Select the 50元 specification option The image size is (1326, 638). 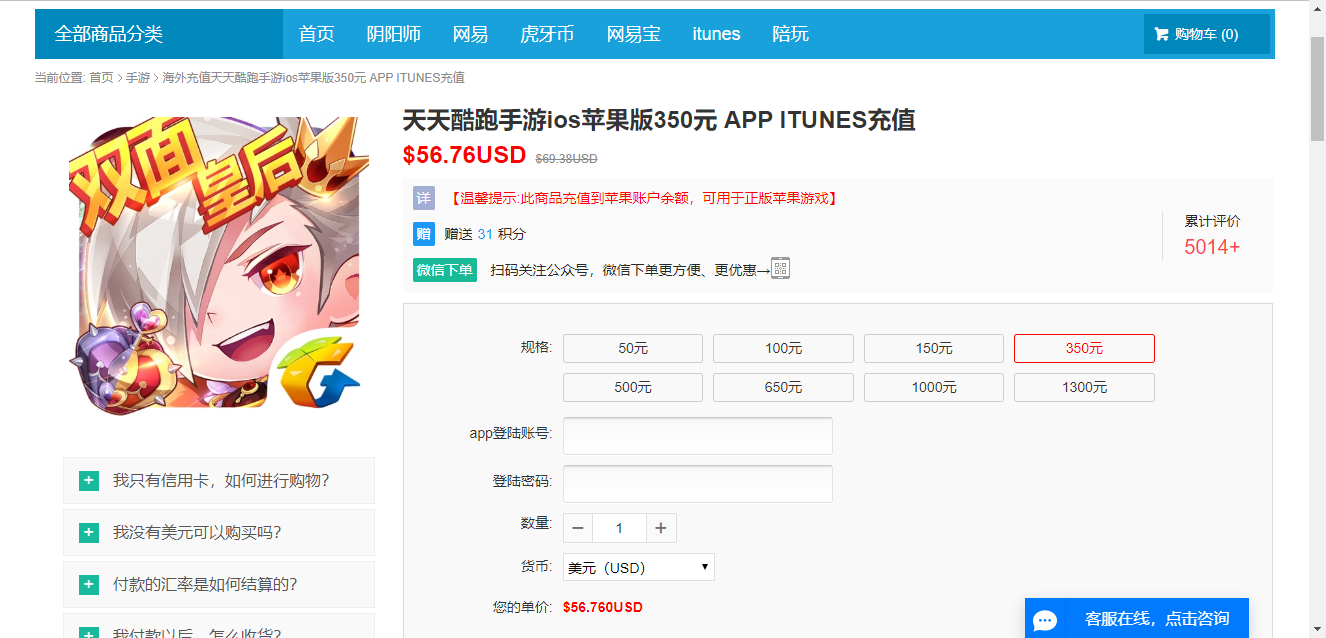[632, 348]
